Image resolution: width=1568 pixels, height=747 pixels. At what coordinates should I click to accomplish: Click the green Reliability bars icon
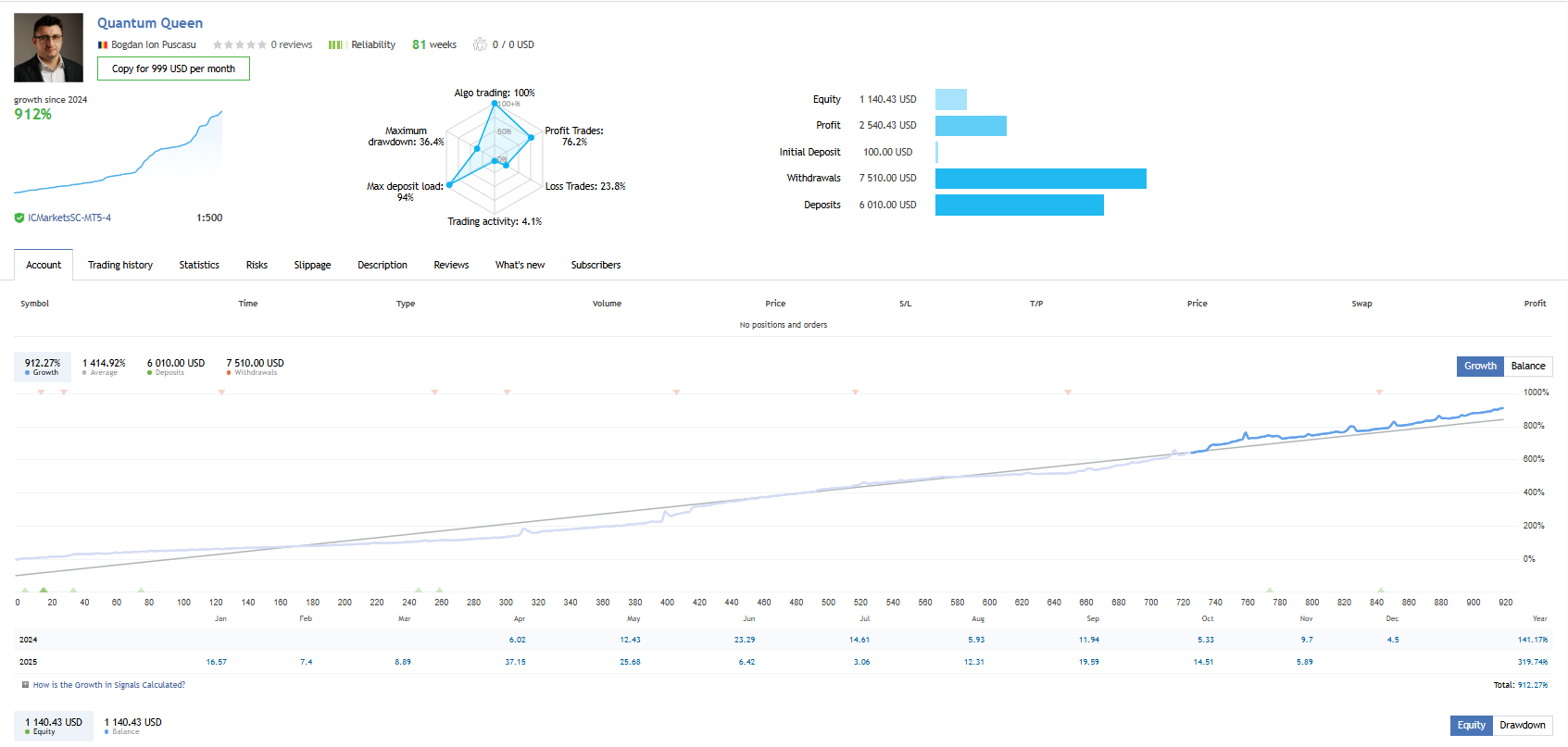(335, 45)
